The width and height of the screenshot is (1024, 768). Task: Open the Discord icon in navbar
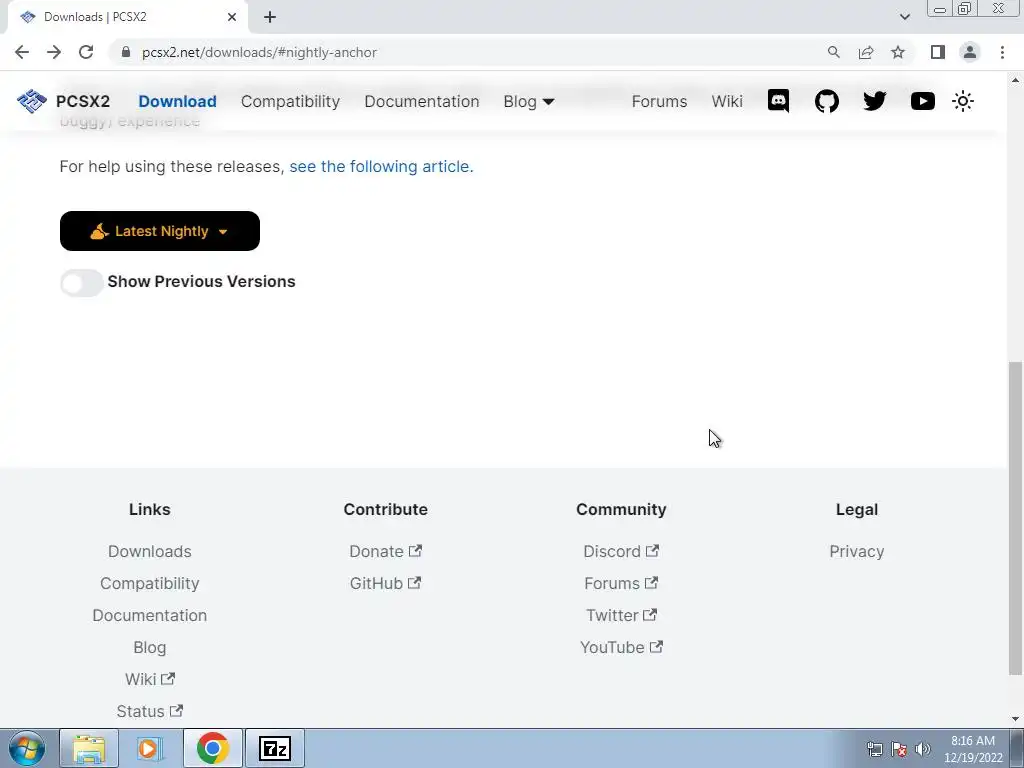pyautogui.click(x=778, y=101)
